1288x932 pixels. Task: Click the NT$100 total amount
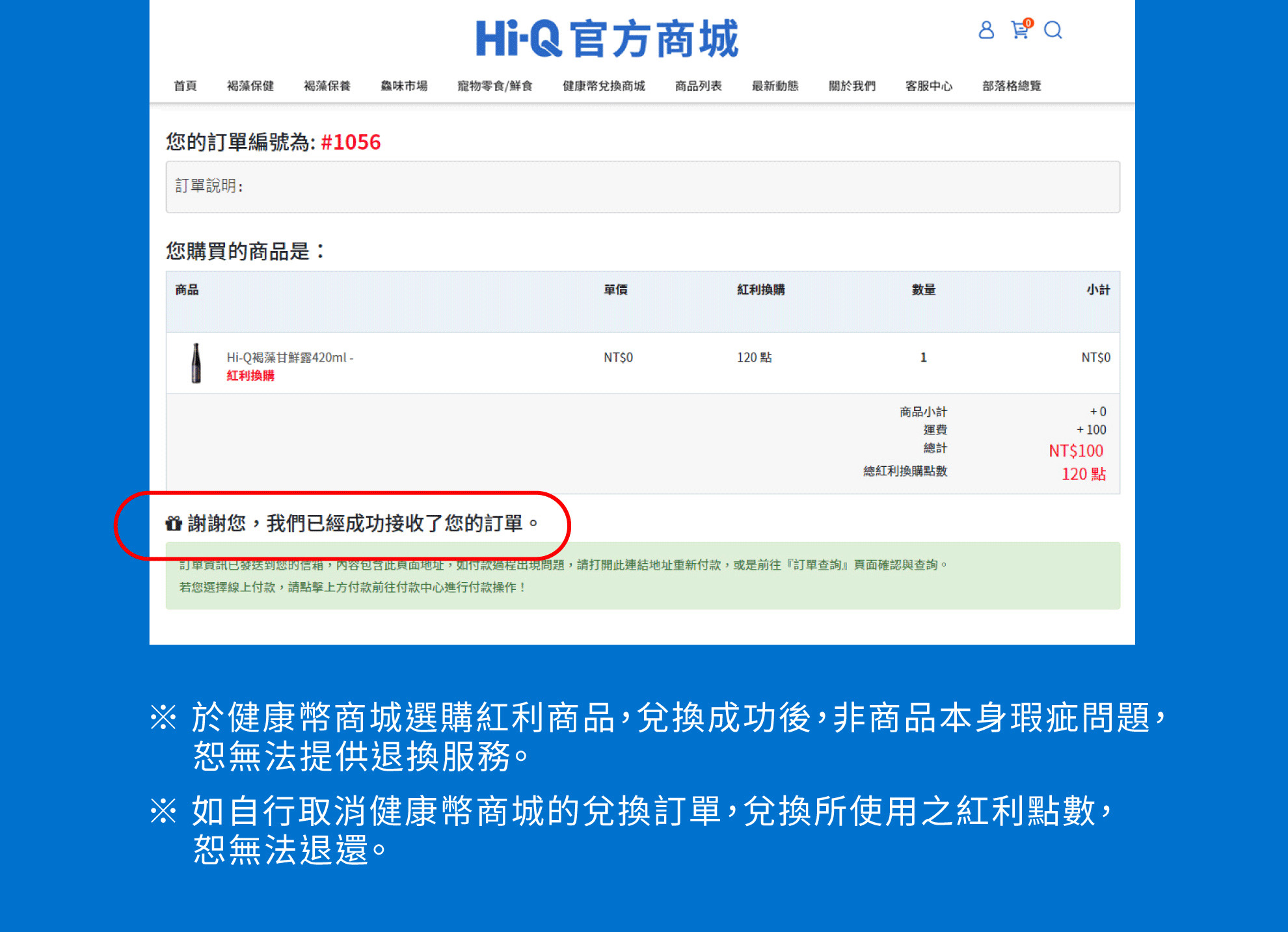pyautogui.click(x=1076, y=451)
